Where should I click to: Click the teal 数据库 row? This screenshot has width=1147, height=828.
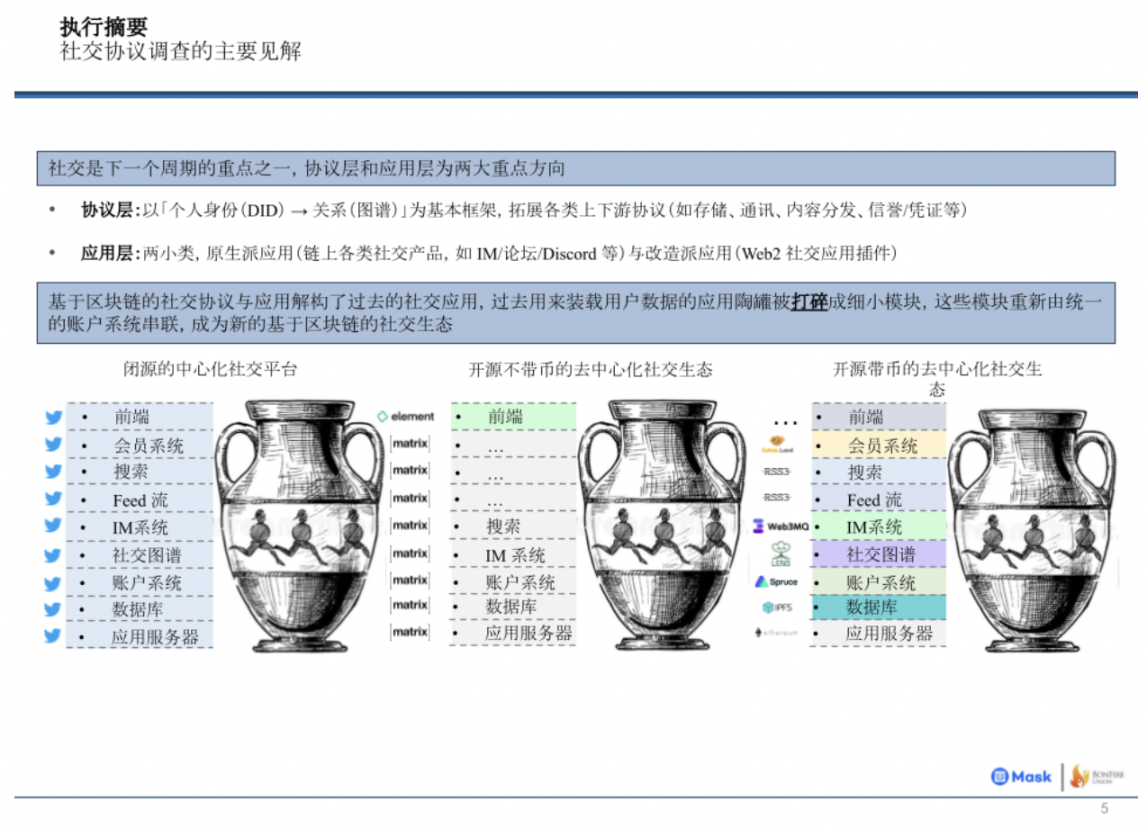point(879,606)
